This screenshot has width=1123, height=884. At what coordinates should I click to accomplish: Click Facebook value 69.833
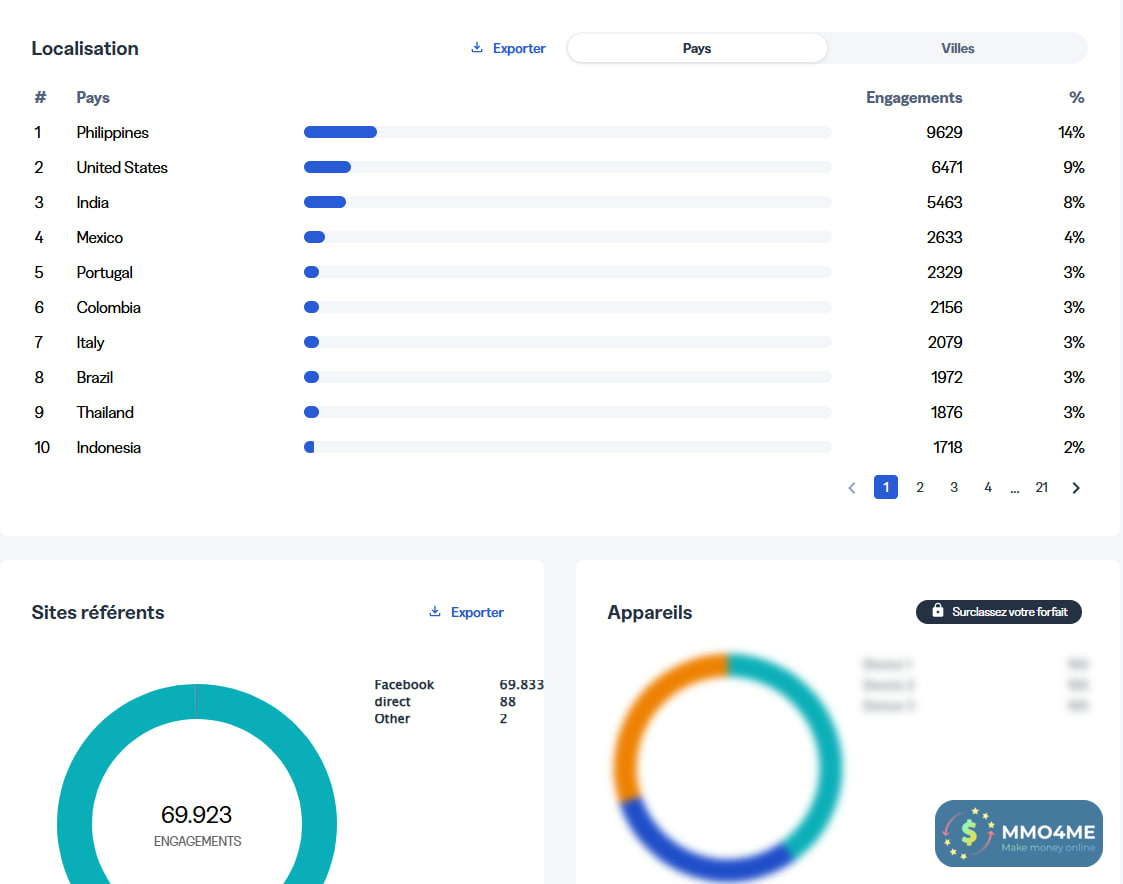click(x=521, y=684)
